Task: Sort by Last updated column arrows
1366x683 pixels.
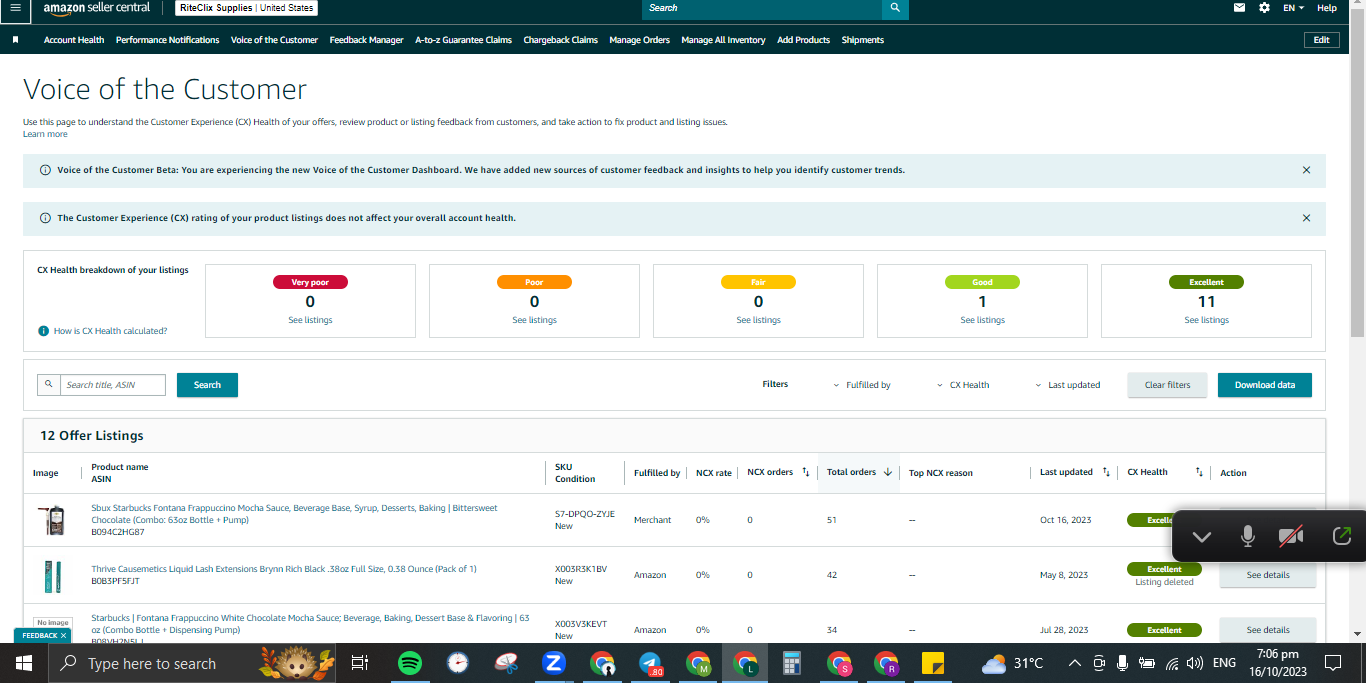Action: tap(1106, 472)
